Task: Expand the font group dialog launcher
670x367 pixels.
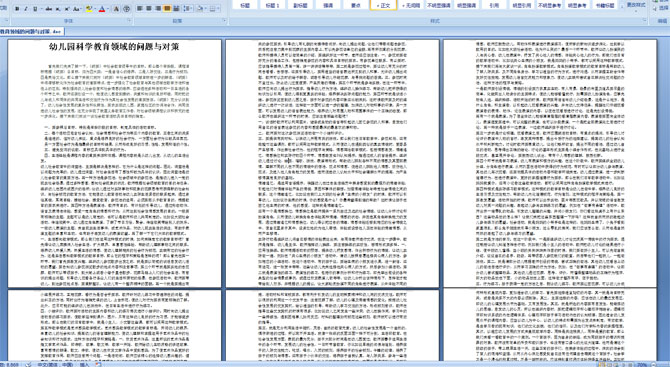Action: pos(129,20)
